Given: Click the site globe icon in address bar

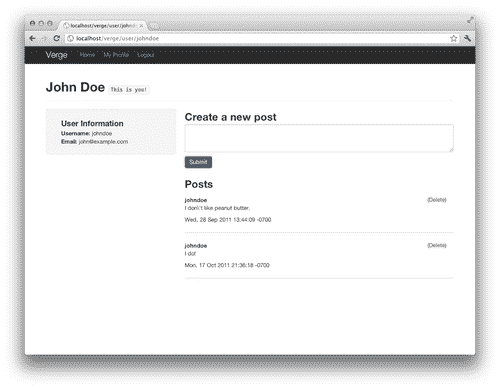Looking at the screenshot, I should 70,39.
